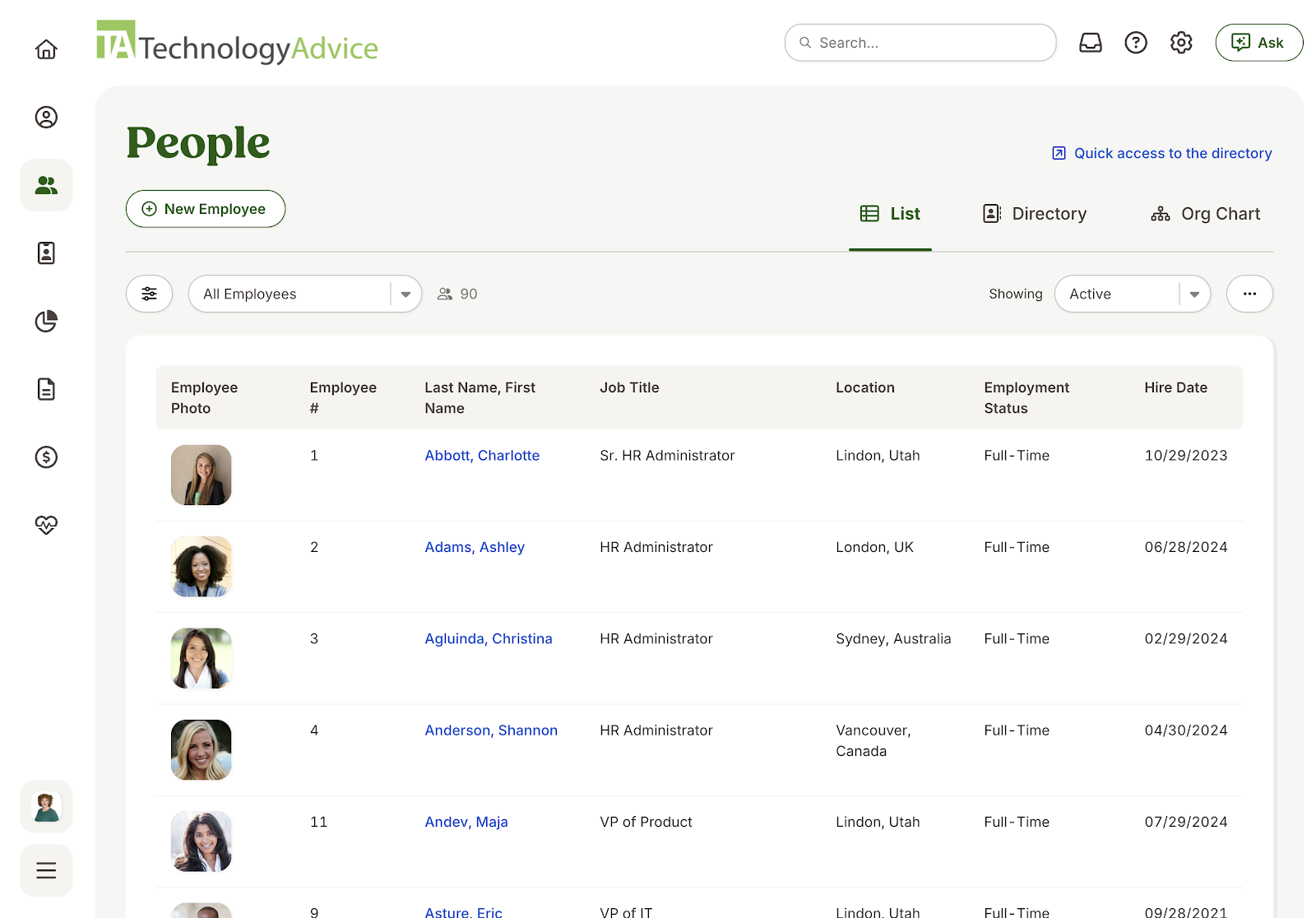Open Files via the document icon
This screenshot has width=1316, height=918.
point(46,390)
